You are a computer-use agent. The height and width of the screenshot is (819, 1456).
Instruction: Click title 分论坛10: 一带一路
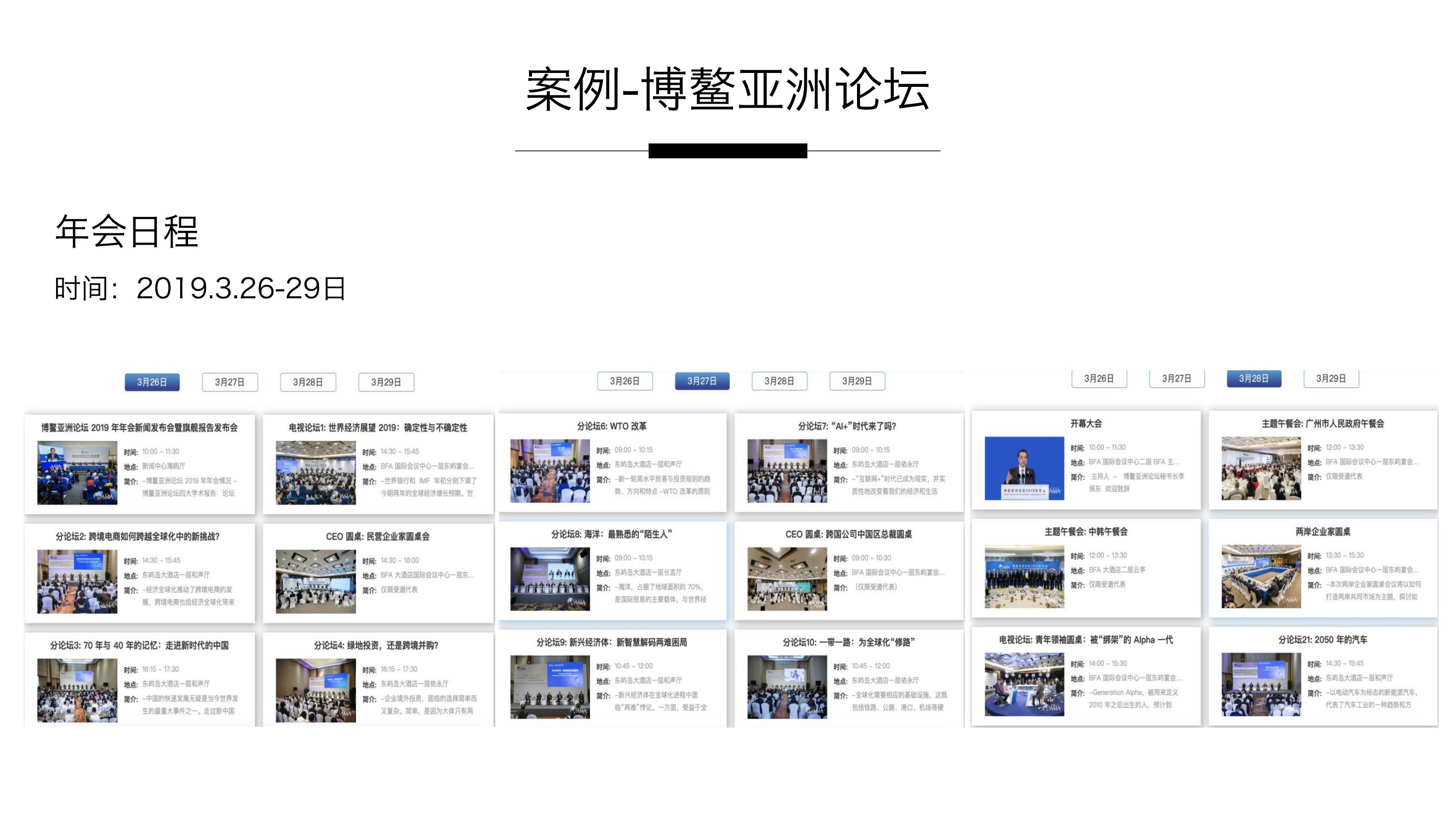(x=849, y=642)
